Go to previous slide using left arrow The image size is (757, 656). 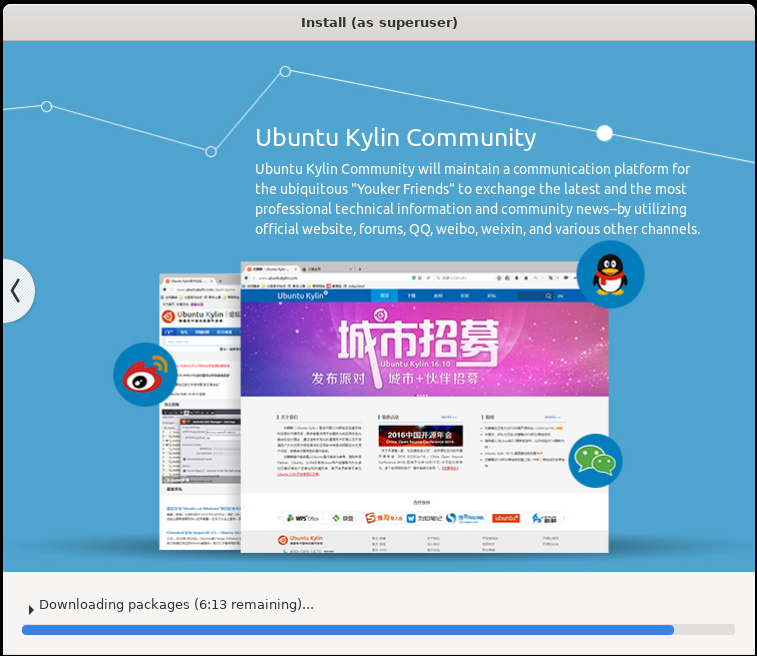tap(16, 291)
